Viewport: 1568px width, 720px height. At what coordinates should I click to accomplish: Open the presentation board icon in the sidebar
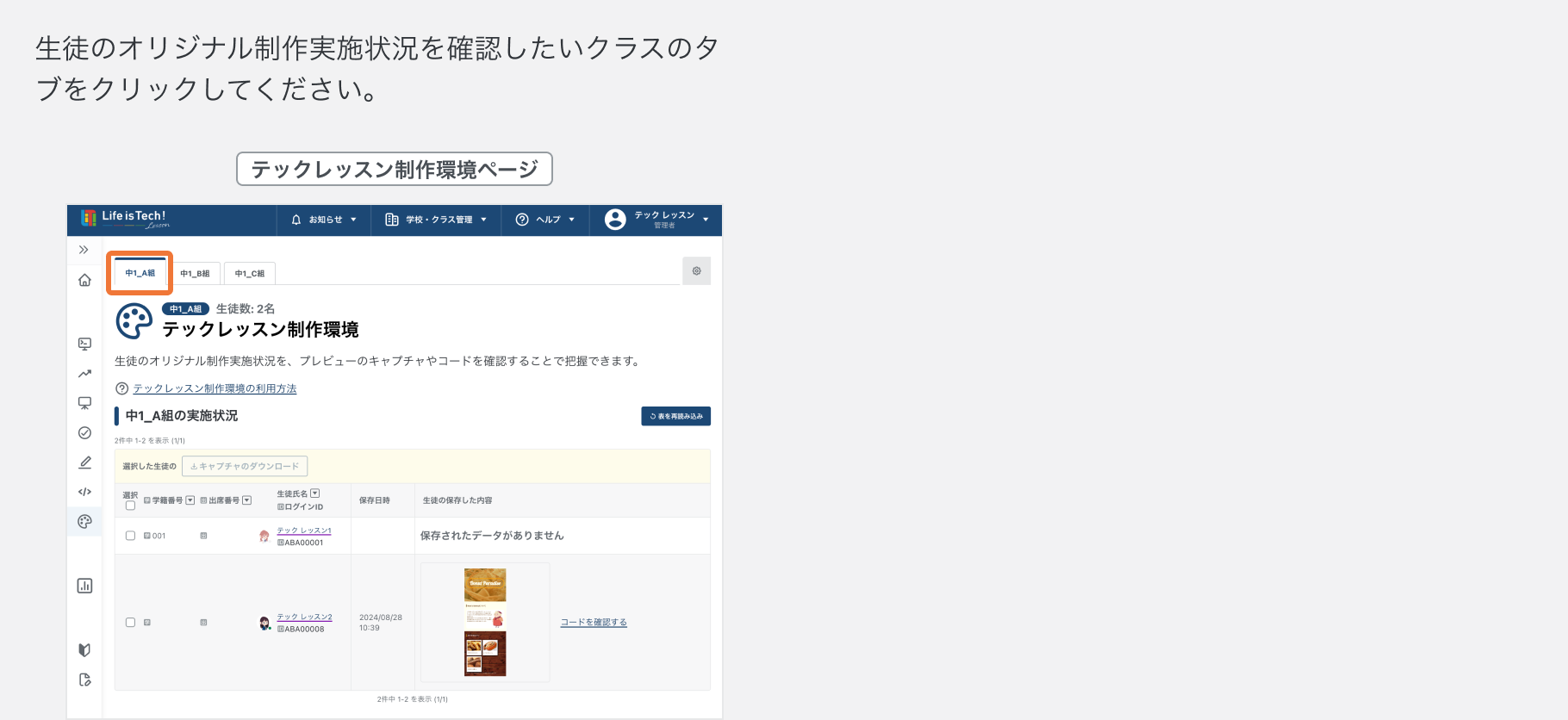point(84,403)
